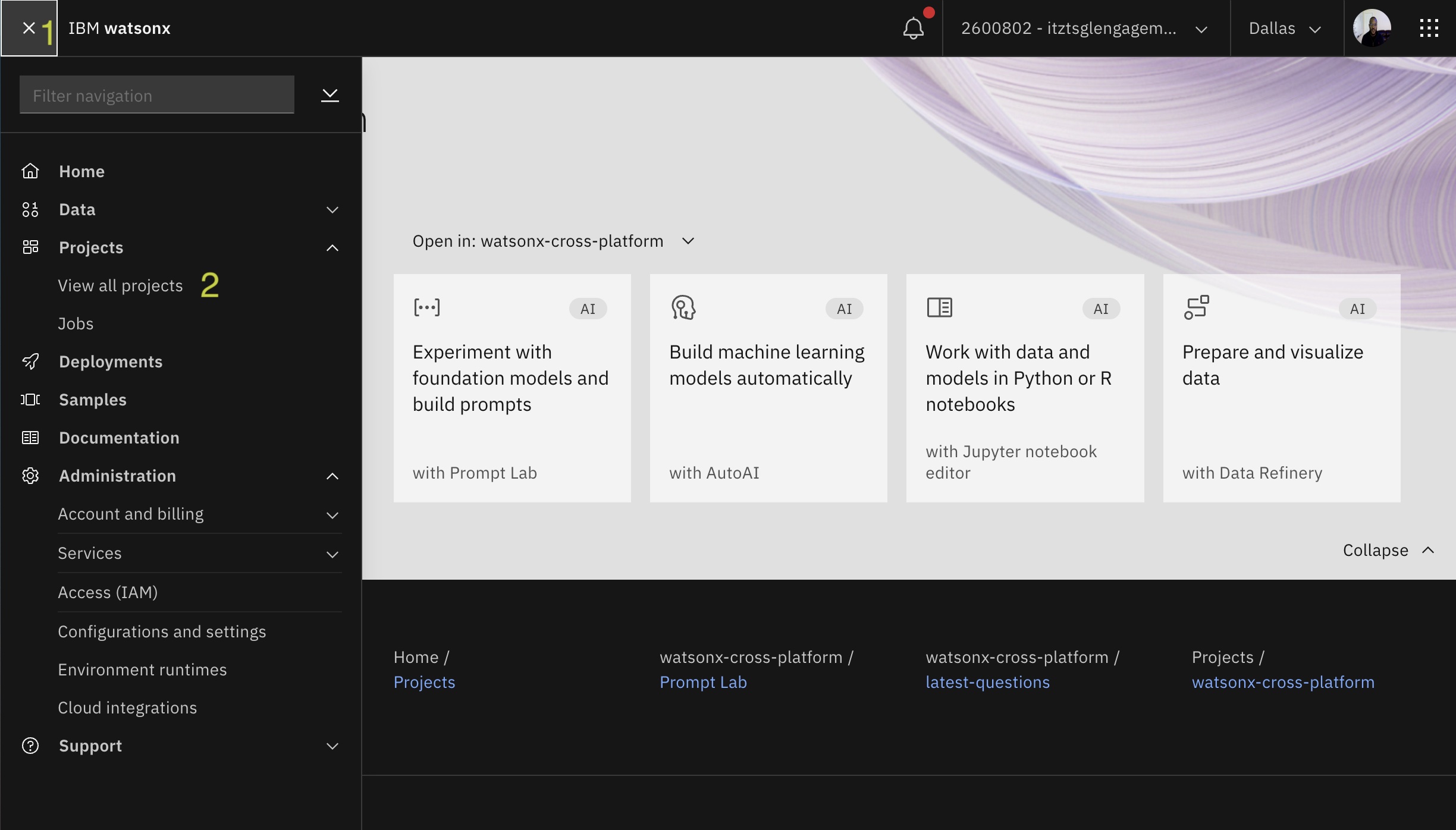The width and height of the screenshot is (1456, 830).
Task: Click the AI tag on Jupyter notebook card
Action: click(1101, 309)
